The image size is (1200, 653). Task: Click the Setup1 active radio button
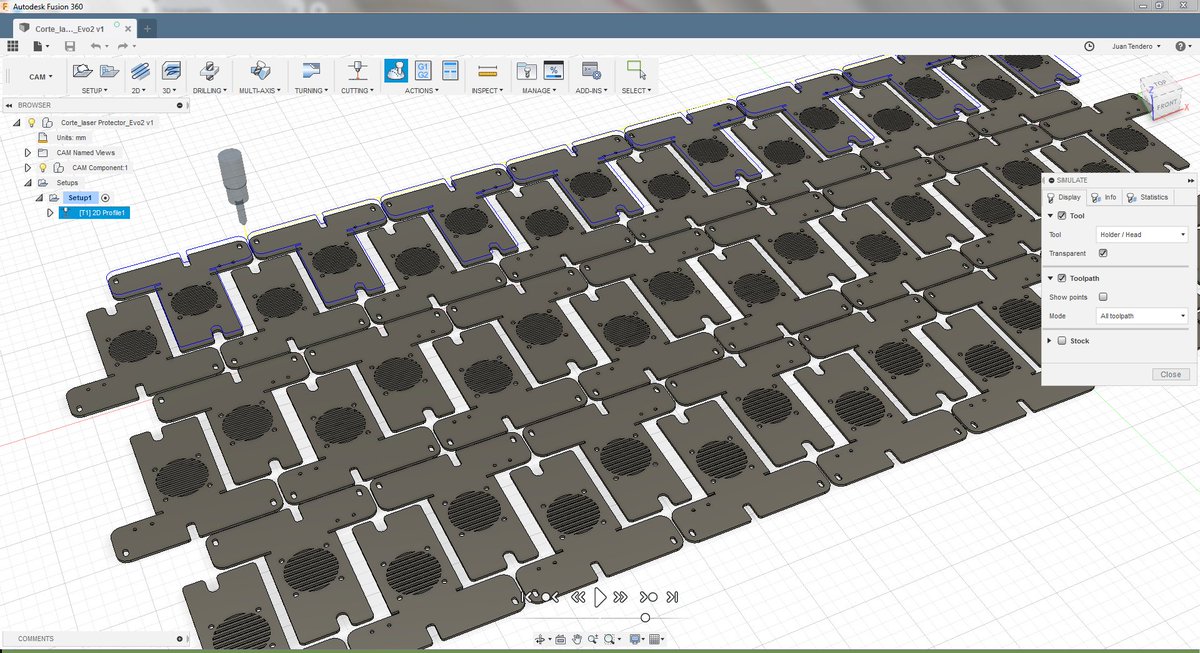(106, 198)
